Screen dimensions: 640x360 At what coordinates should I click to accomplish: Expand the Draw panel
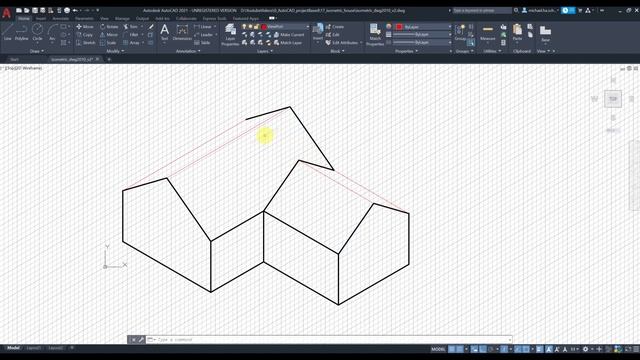[x=37, y=51]
